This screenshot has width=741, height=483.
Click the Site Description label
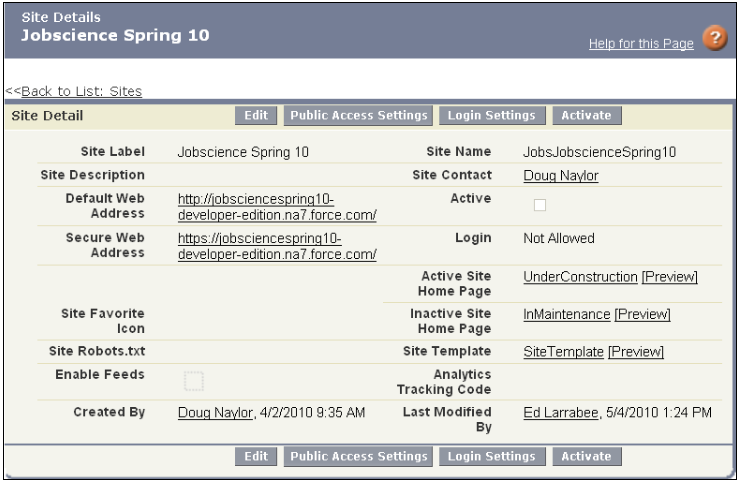pyautogui.click(x=93, y=175)
